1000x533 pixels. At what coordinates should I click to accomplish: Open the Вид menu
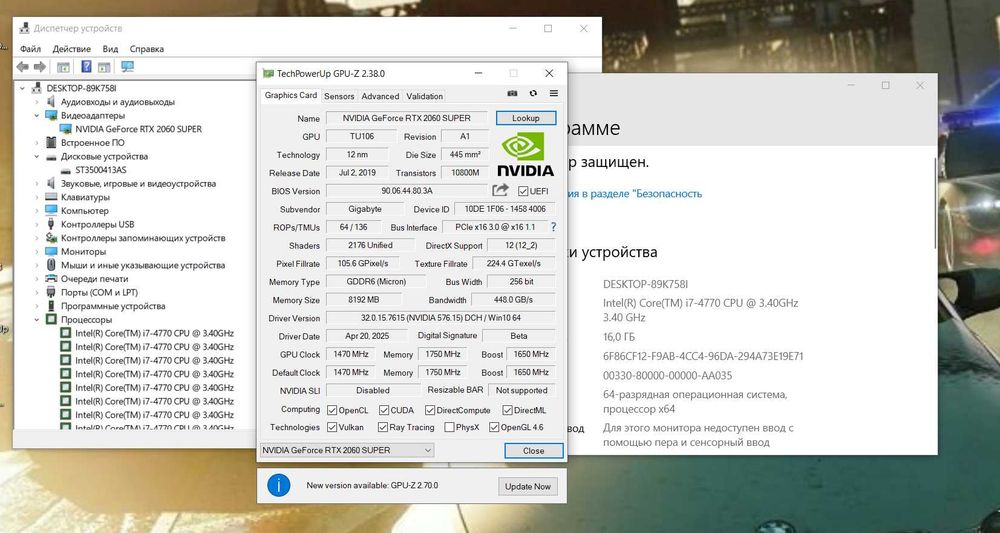point(110,49)
